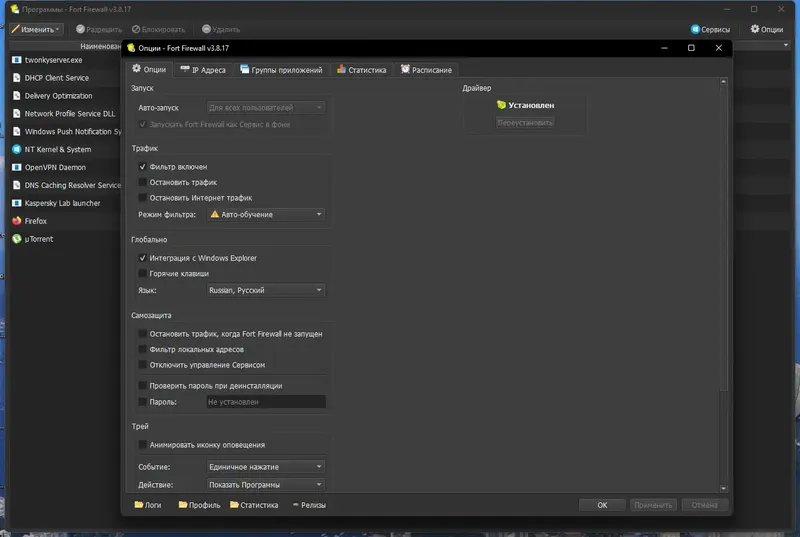Click the network icon on IP Адреса tab
The width and height of the screenshot is (800, 537).
pos(185,69)
